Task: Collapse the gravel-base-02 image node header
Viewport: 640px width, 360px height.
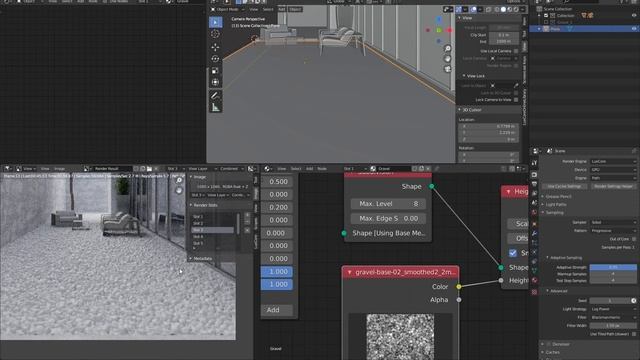Action: 349,272
